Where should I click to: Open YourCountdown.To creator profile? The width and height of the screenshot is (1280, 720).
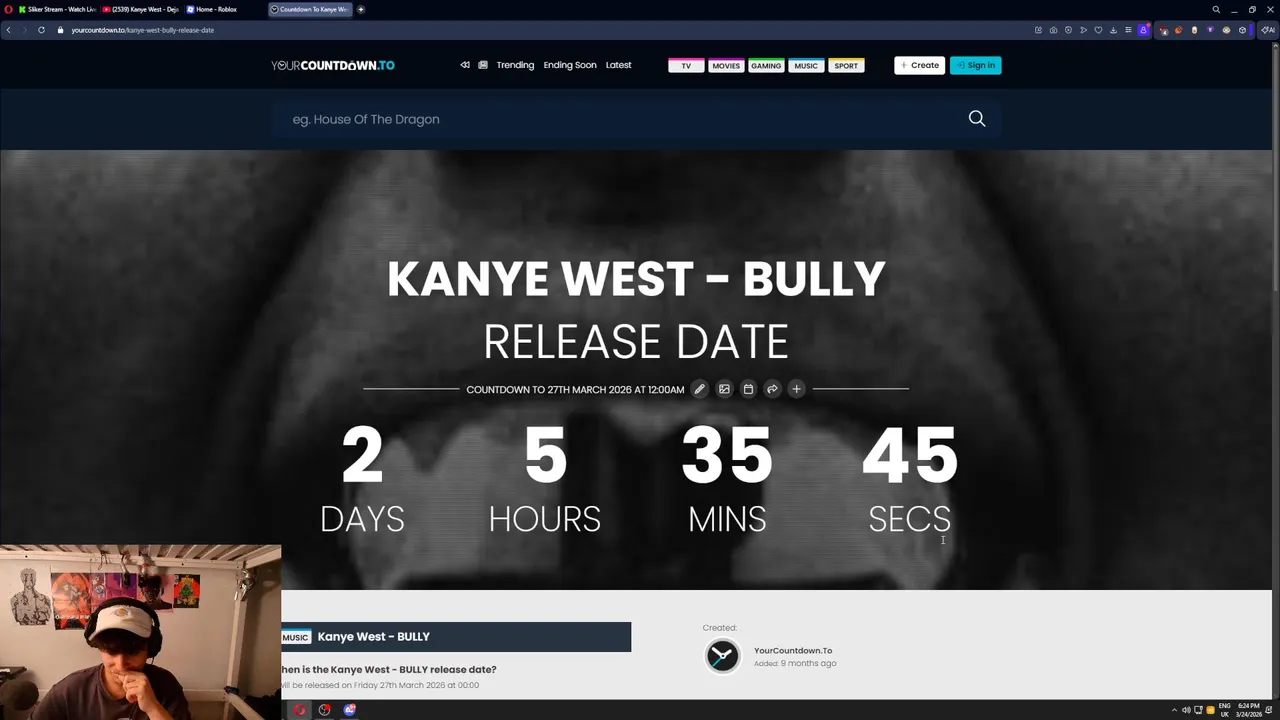click(793, 651)
